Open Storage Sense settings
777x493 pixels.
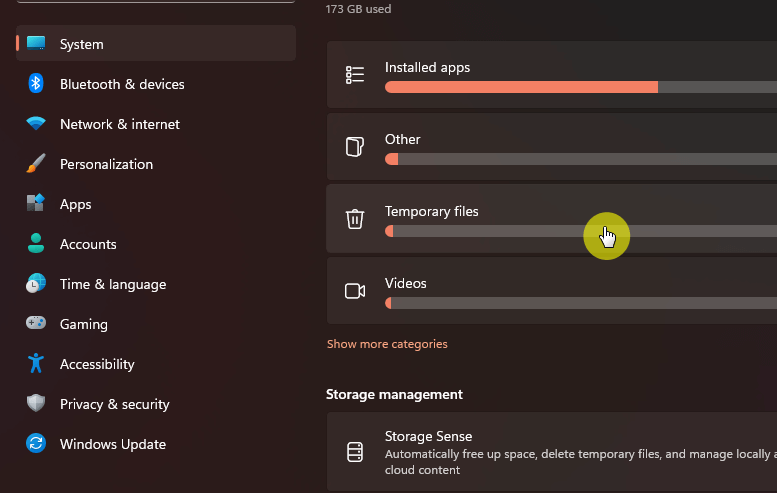pos(552,452)
